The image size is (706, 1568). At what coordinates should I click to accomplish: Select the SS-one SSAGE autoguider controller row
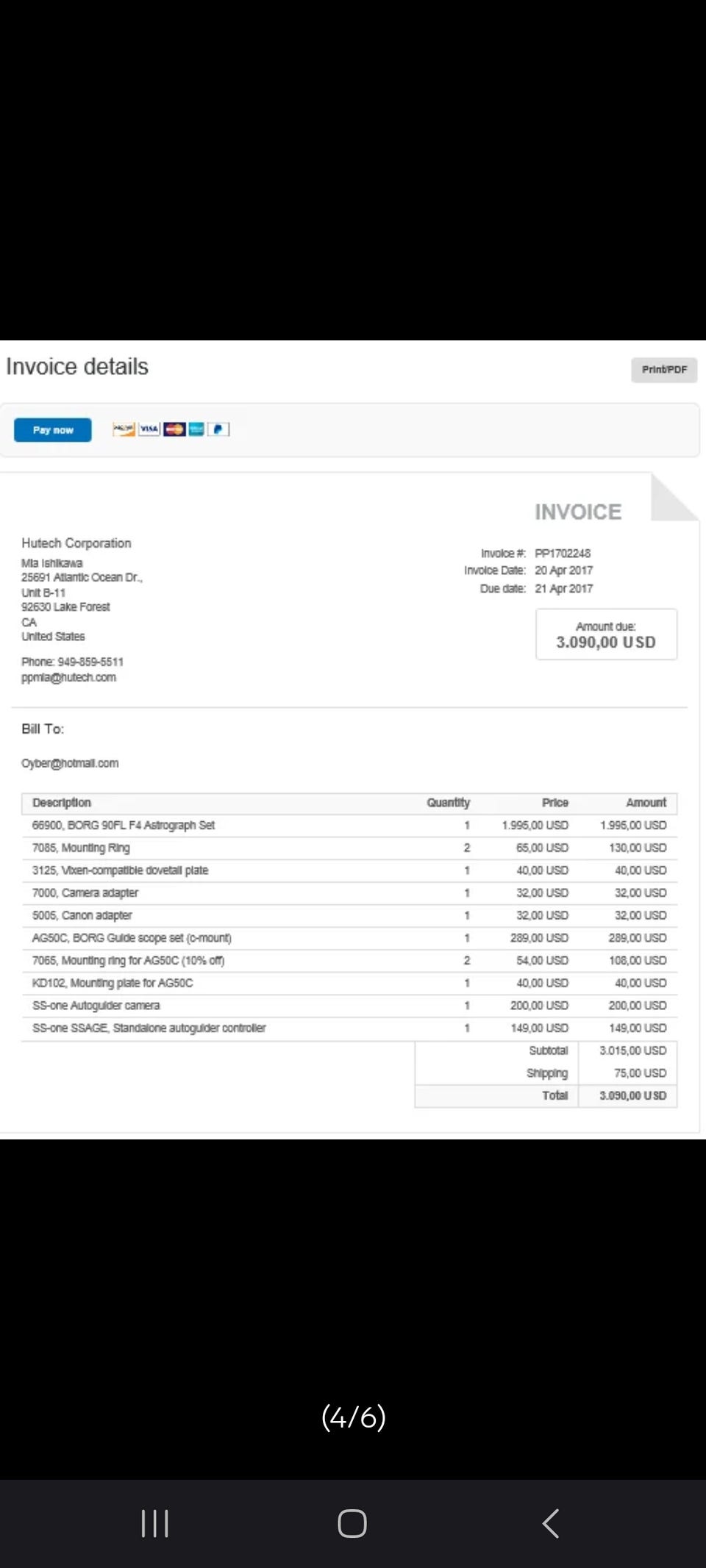click(349, 1028)
